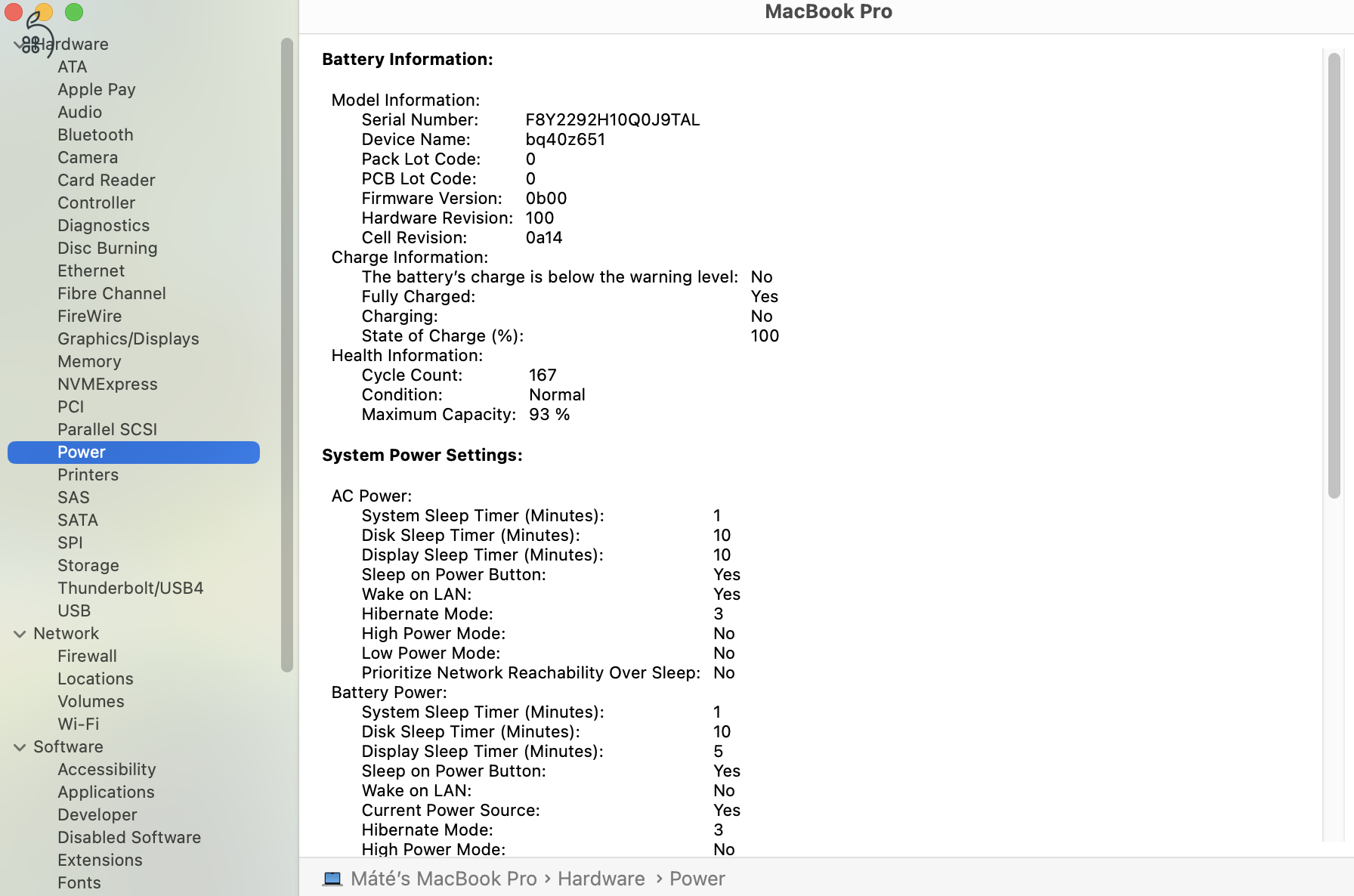Click the Device Name bq40z651 value
This screenshot has height=896, width=1354.
[565, 140]
